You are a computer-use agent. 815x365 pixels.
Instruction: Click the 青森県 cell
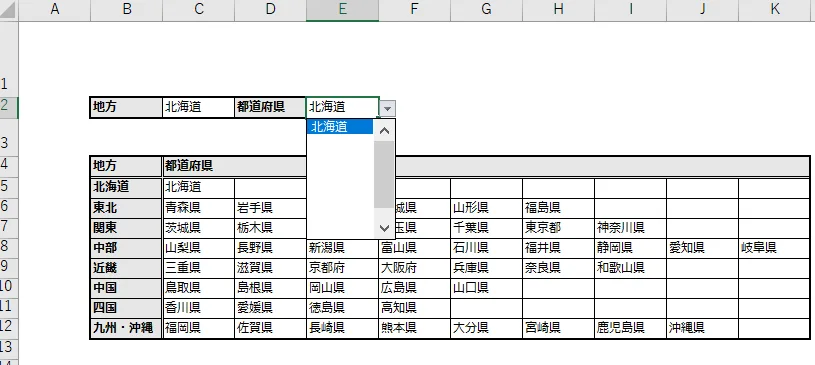(x=199, y=208)
